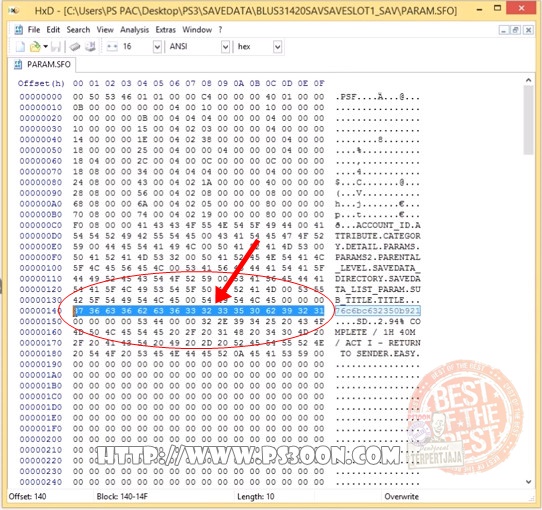Click status bar Offset: 140

pyautogui.click(x=27, y=497)
